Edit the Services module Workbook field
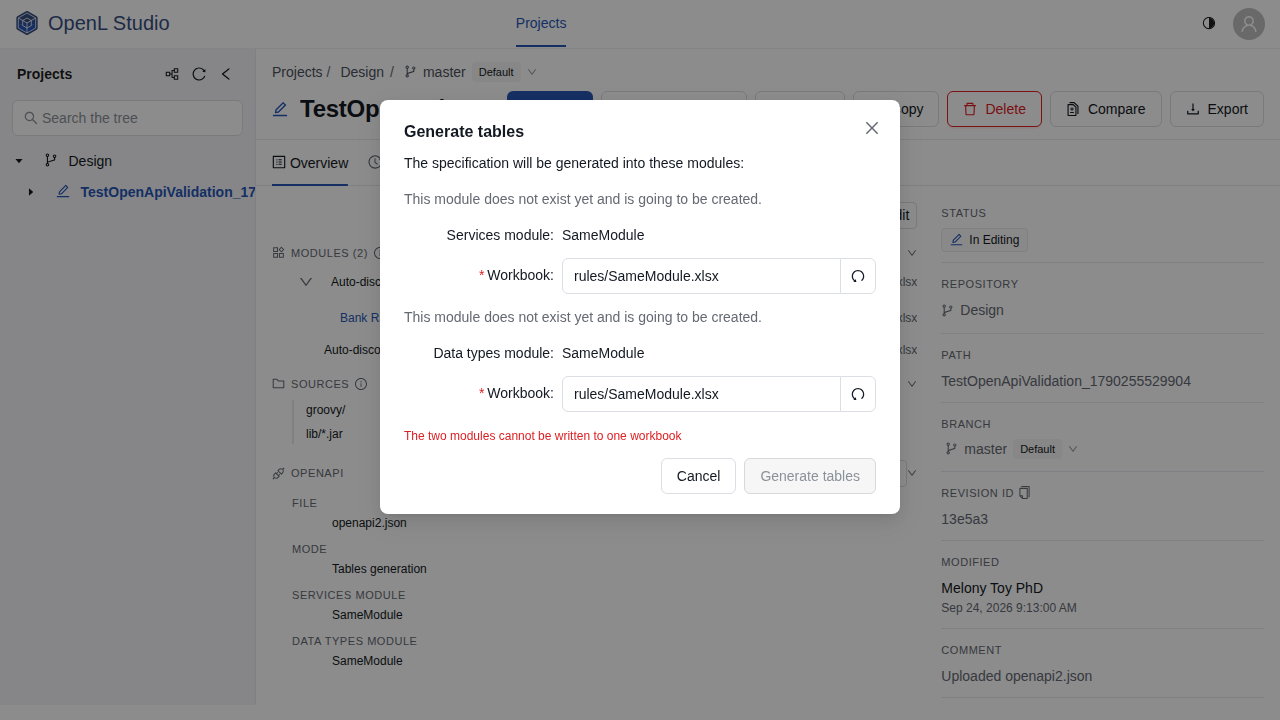This screenshot has height=720, width=1280. pyautogui.click(x=701, y=276)
